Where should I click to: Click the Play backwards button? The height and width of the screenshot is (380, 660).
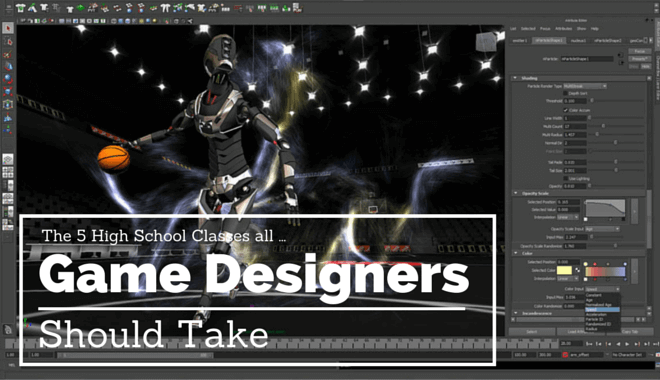618,344
